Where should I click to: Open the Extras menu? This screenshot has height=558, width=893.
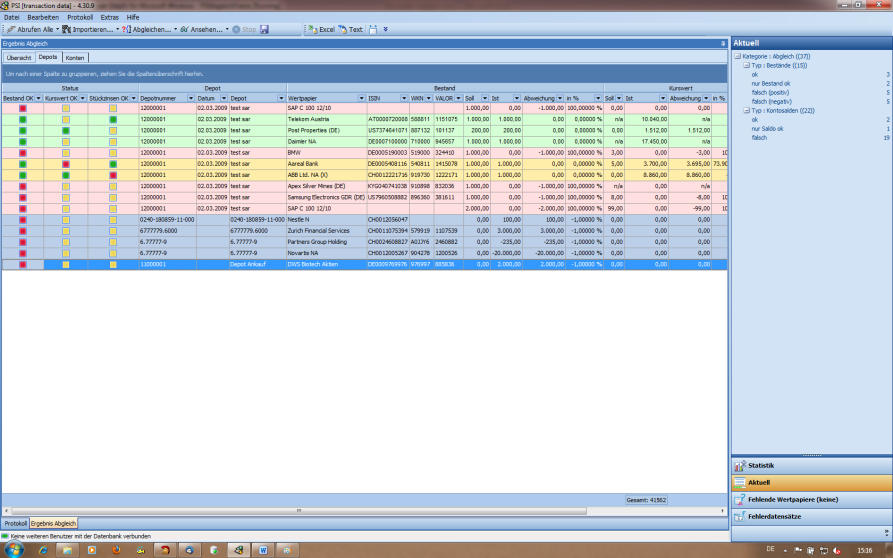[109, 17]
